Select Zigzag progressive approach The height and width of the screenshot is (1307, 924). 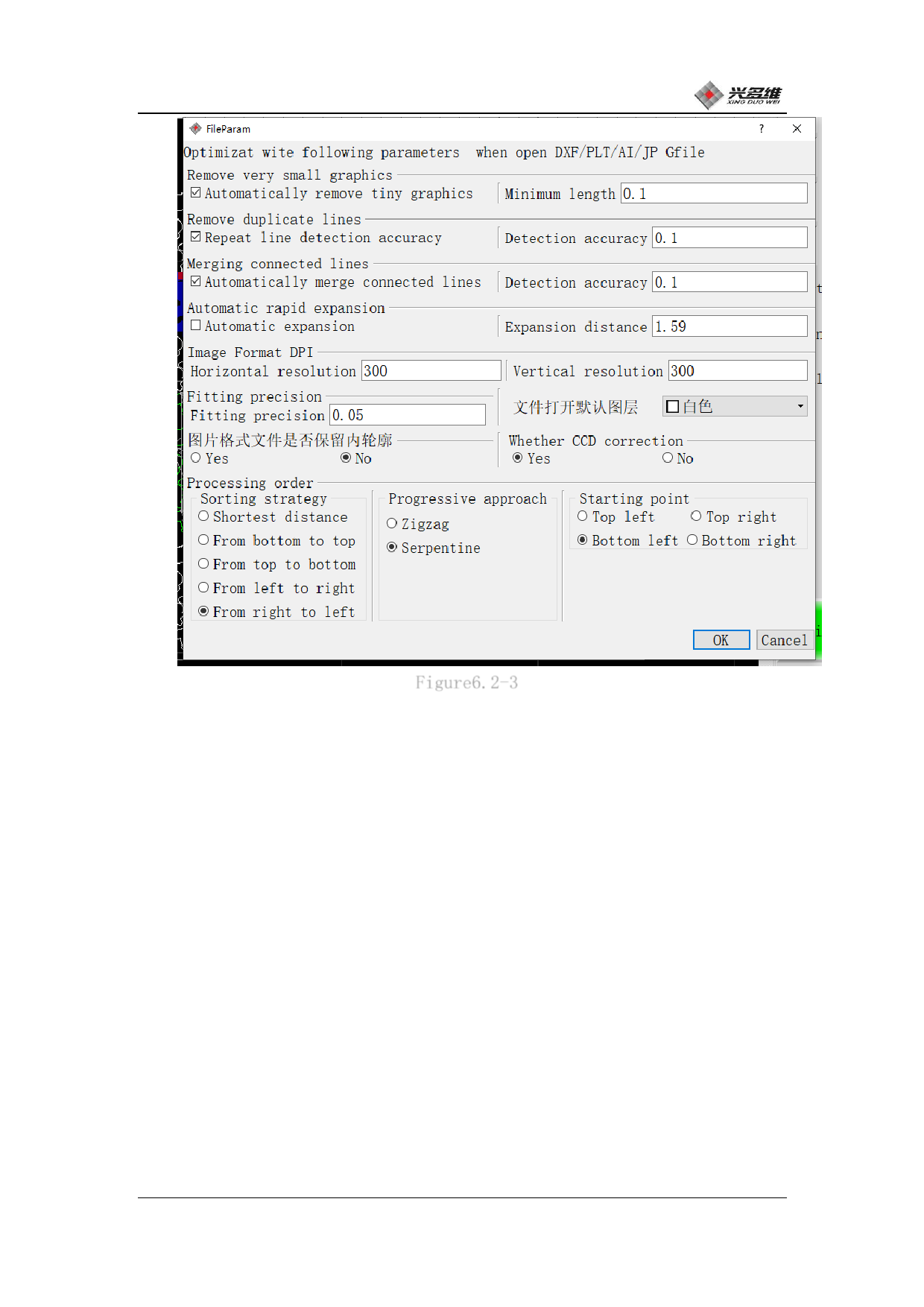click(392, 524)
